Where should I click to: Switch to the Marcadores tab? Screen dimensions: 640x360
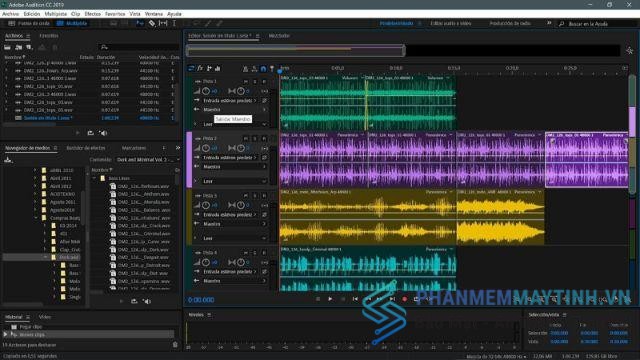pos(134,148)
